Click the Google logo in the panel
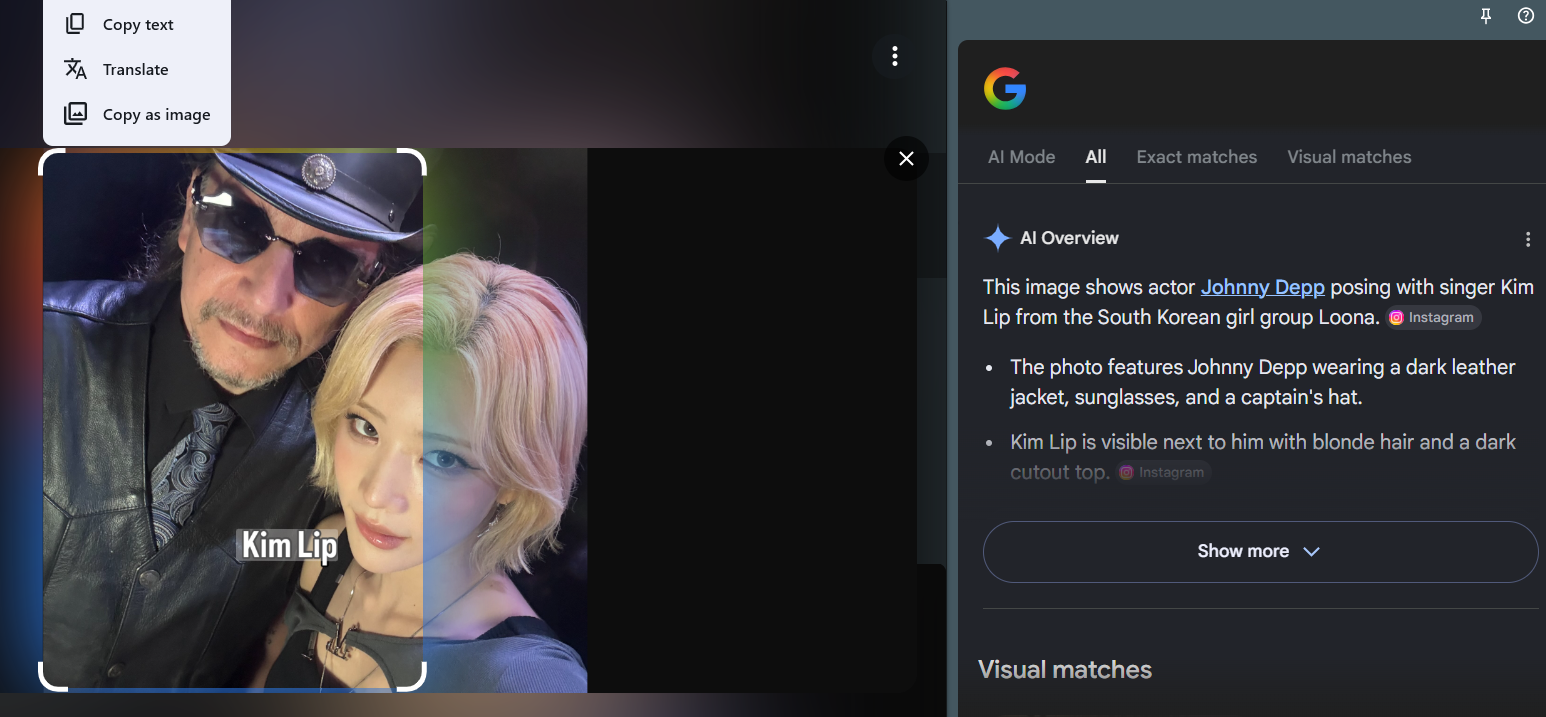 coord(1005,89)
